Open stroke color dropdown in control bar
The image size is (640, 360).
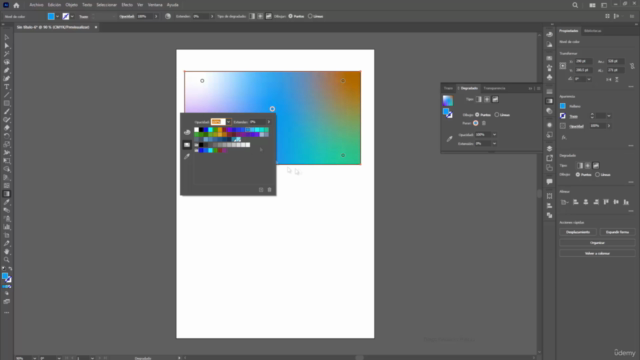[72, 17]
